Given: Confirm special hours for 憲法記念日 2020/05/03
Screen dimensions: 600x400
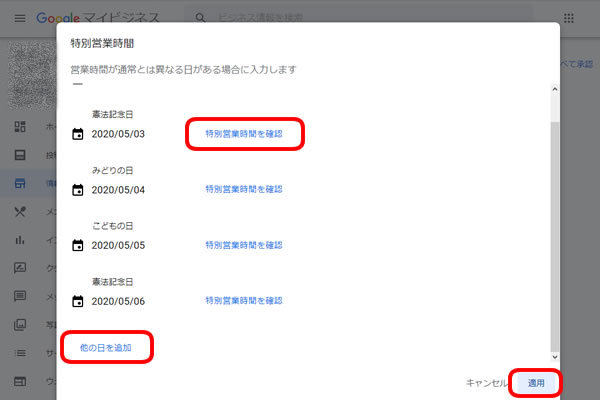Looking at the screenshot, I should click(244, 133).
